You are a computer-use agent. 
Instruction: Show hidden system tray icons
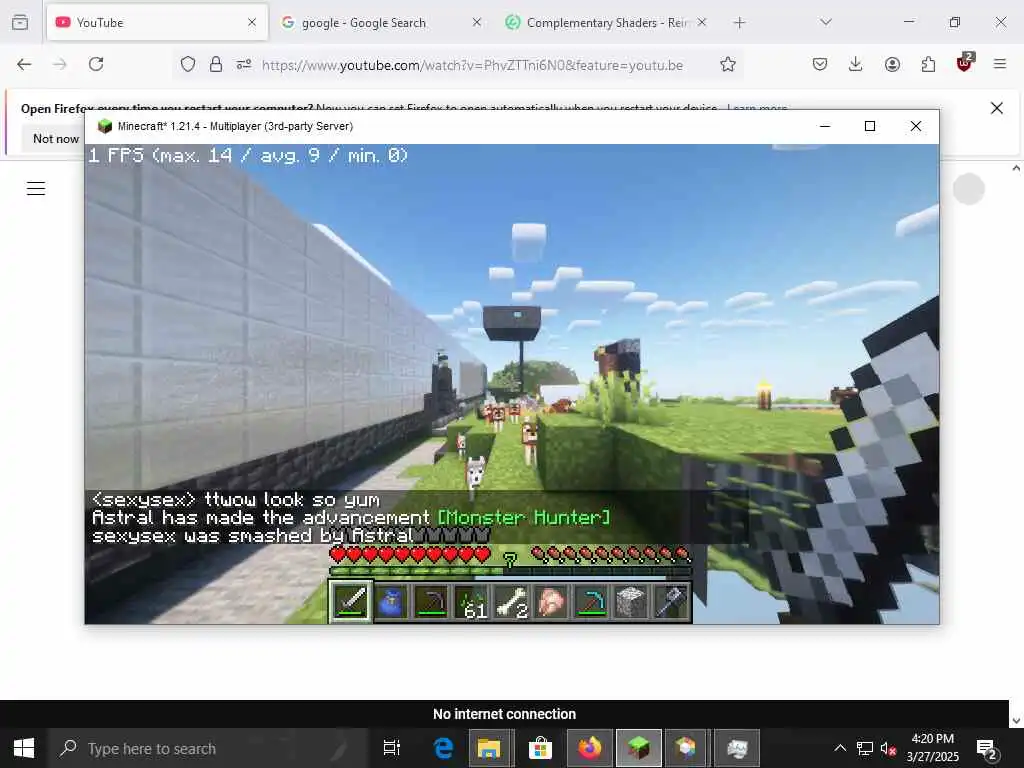point(840,748)
